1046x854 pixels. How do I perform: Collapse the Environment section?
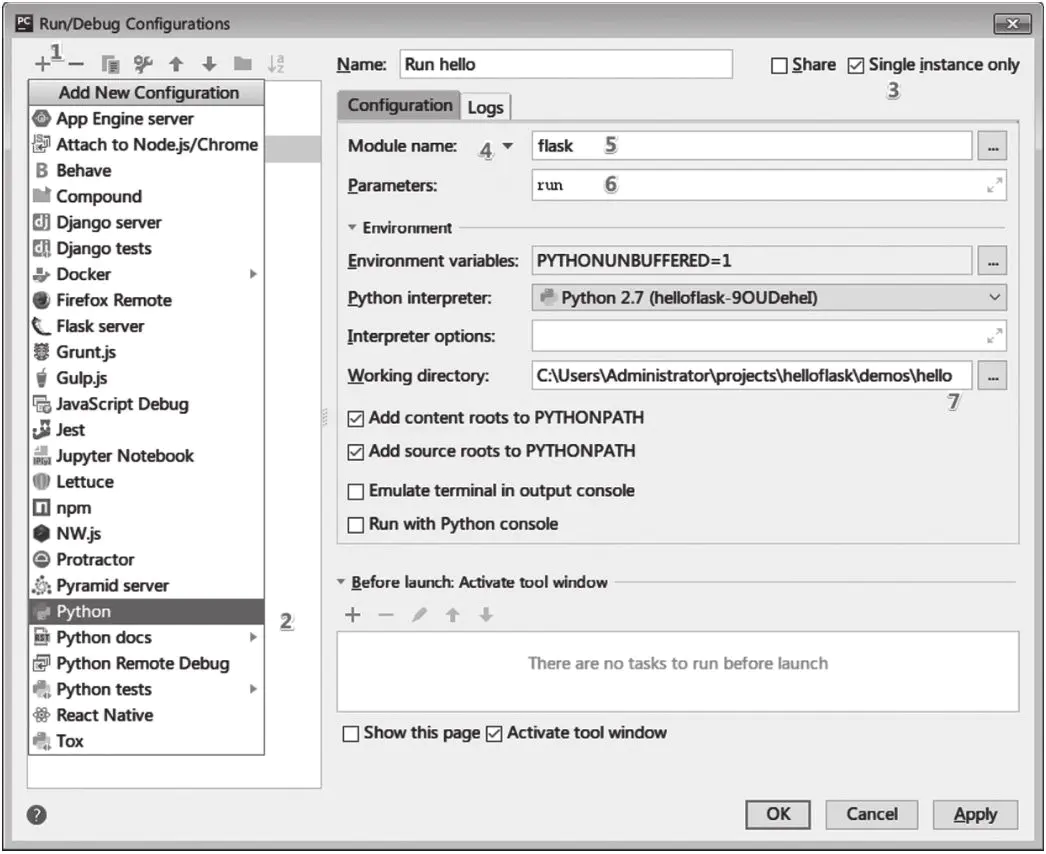[353, 228]
